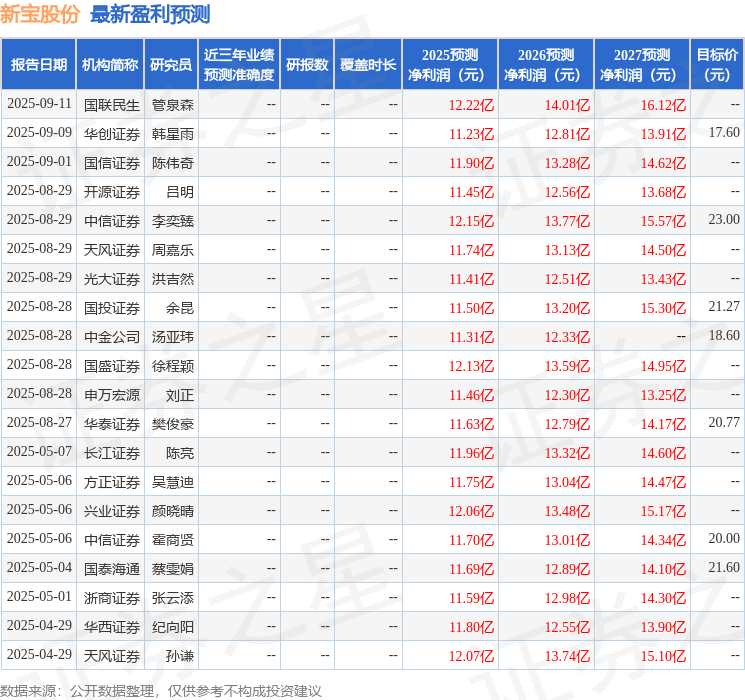Click target price 23.00
The image size is (745, 700).
724,219
